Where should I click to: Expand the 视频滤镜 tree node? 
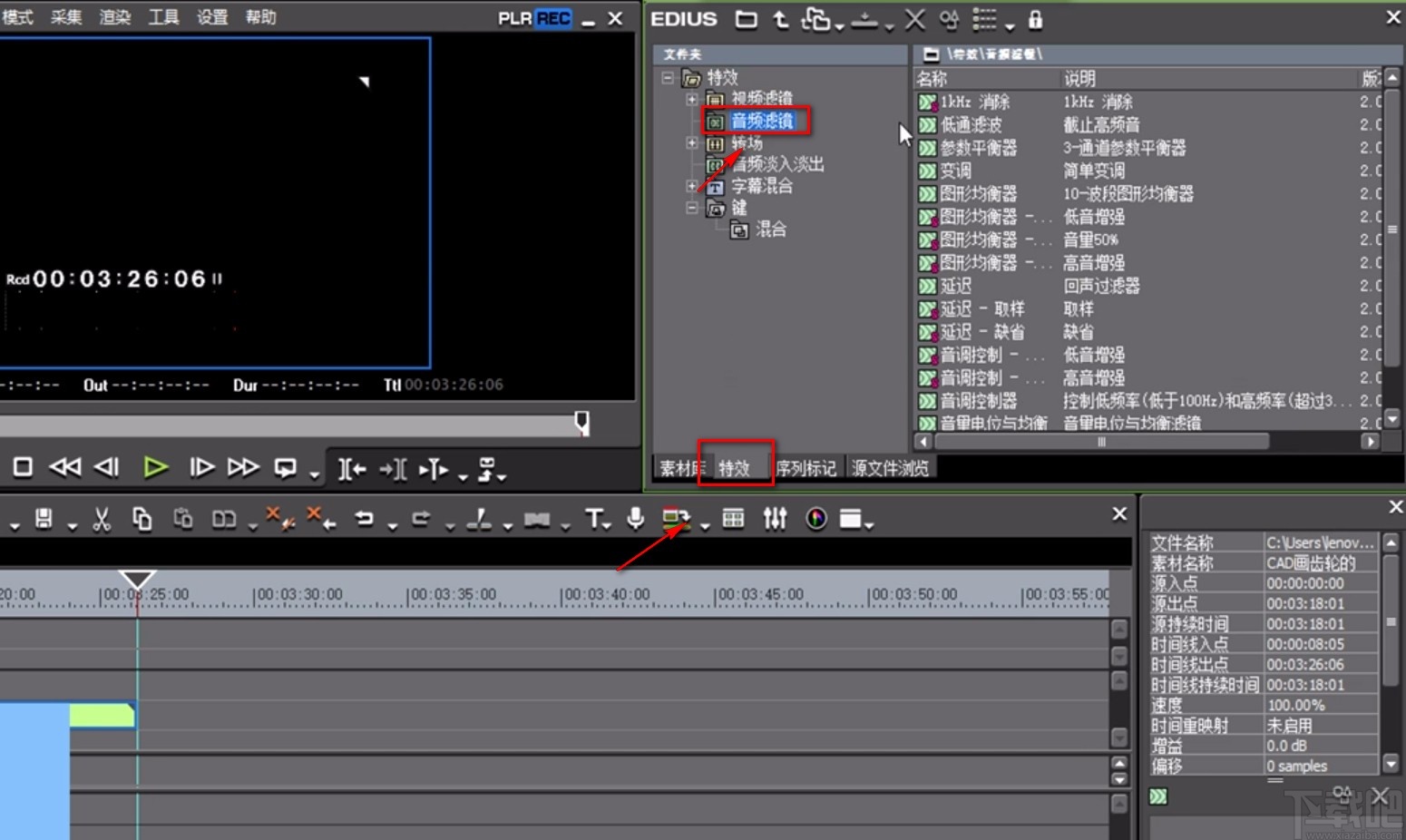click(x=692, y=99)
